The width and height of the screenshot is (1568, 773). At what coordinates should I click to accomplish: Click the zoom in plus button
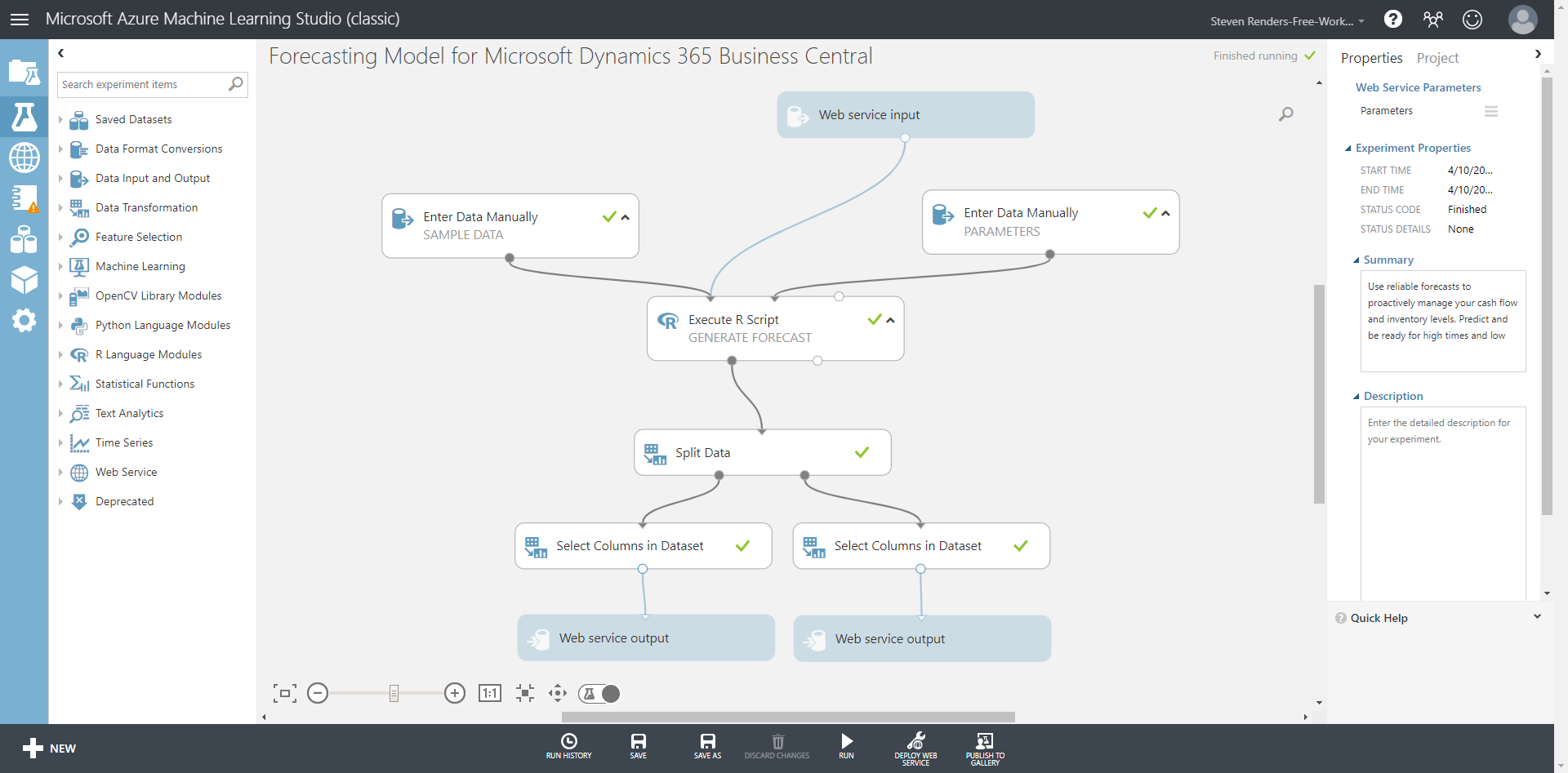click(x=455, y=693)
